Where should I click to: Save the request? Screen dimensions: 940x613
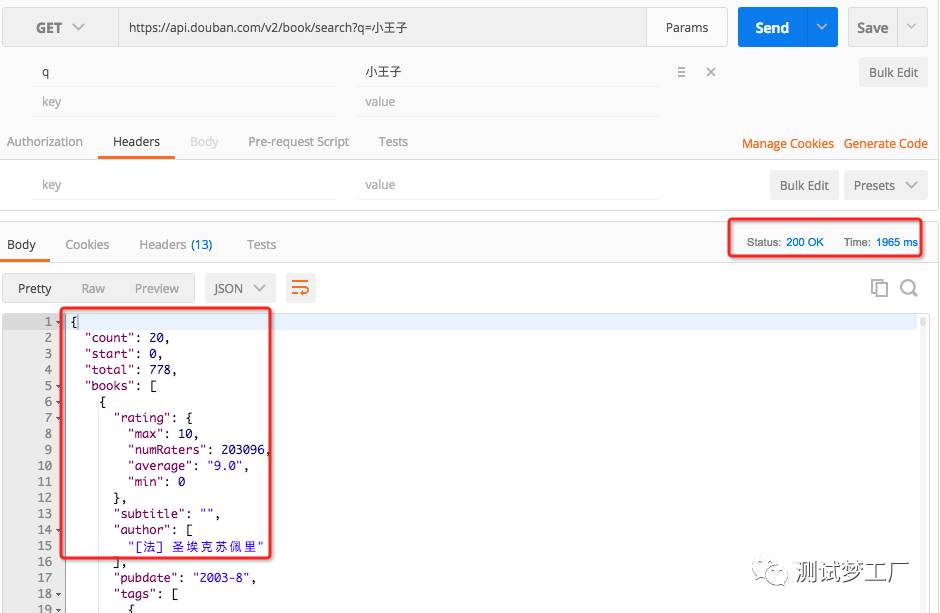[872, 28]
